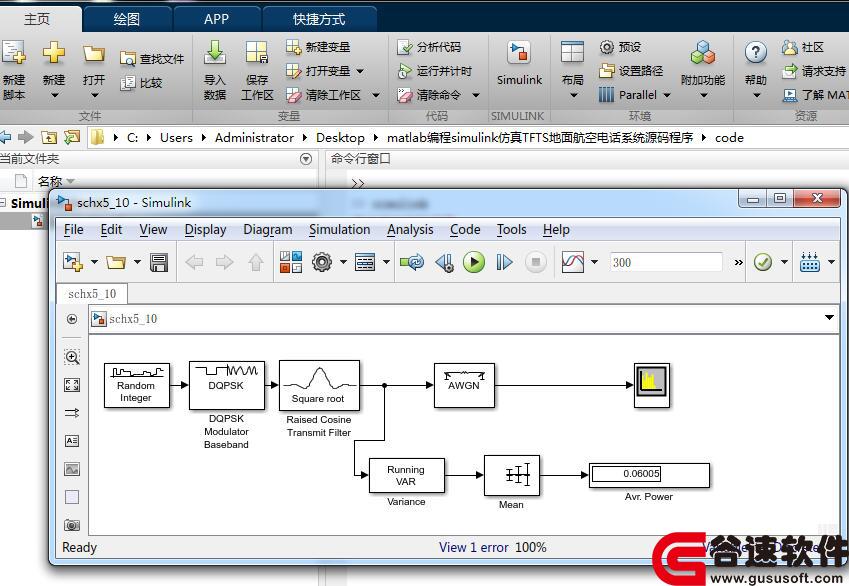Open the Simulink Library Browser icon
849x586 pixels.
(291, 263)
